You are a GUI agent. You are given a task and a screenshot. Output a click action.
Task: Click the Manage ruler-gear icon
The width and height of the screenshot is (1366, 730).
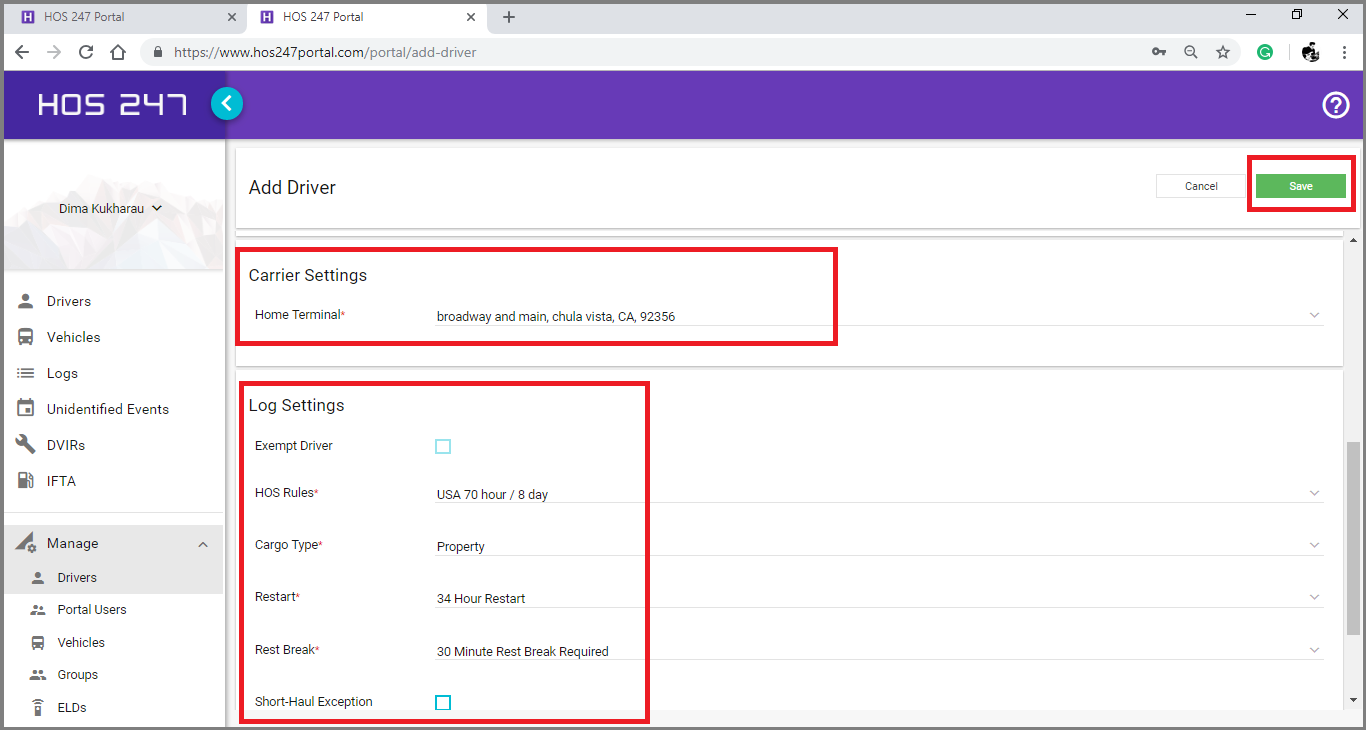(x=26, y=543)
